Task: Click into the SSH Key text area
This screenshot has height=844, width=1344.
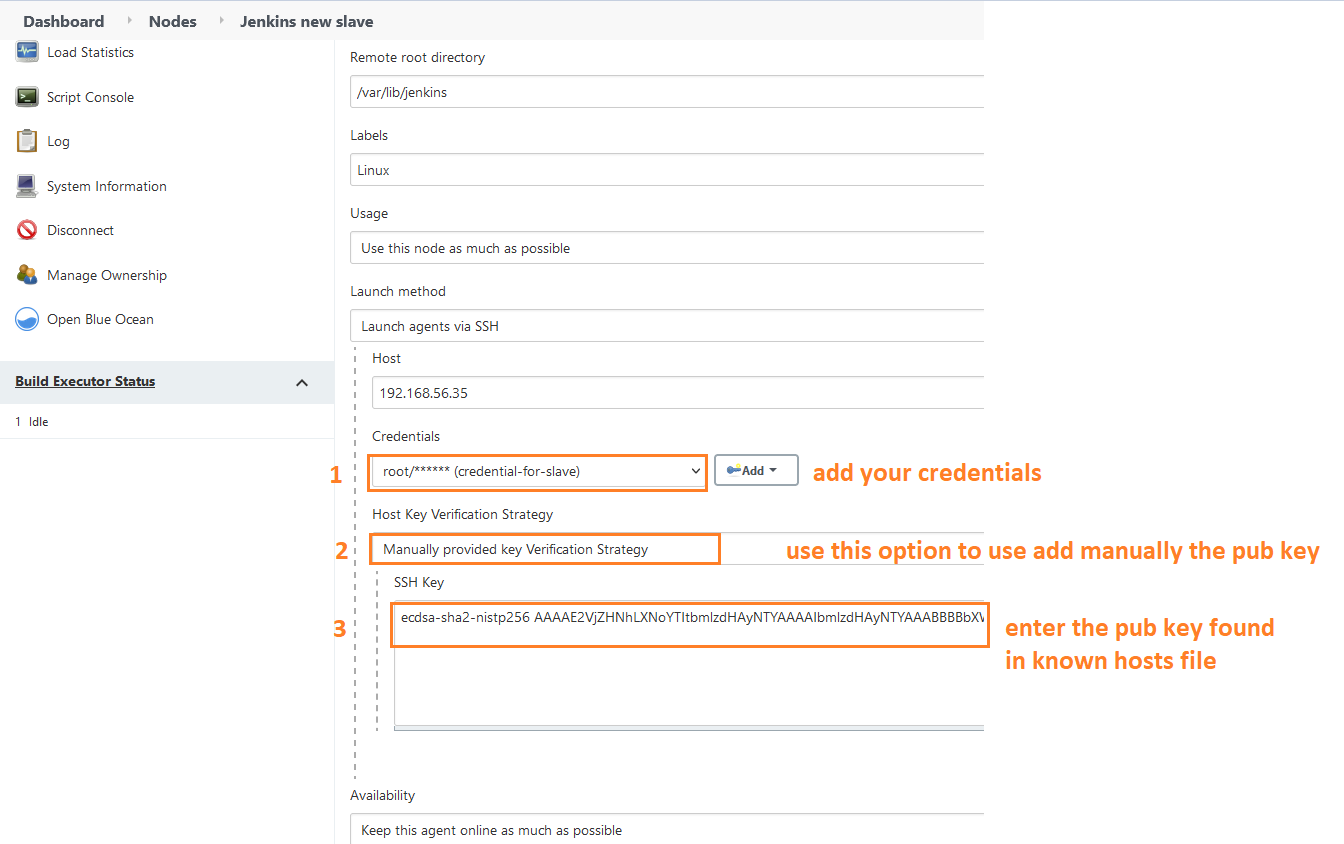Action: click(x=689, y=663)
